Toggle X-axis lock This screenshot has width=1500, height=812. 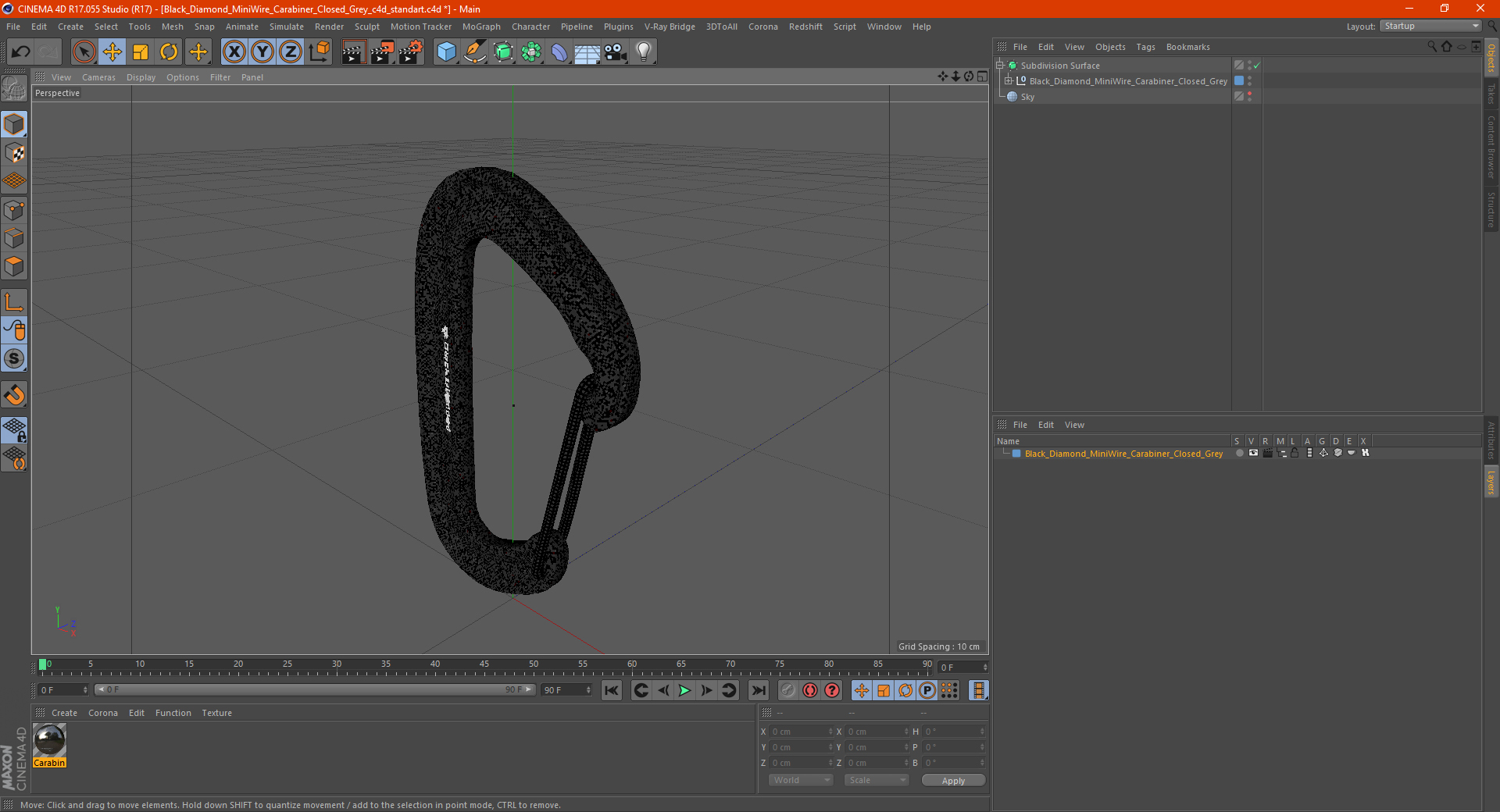pyautogui.click(x=234, y=52)
